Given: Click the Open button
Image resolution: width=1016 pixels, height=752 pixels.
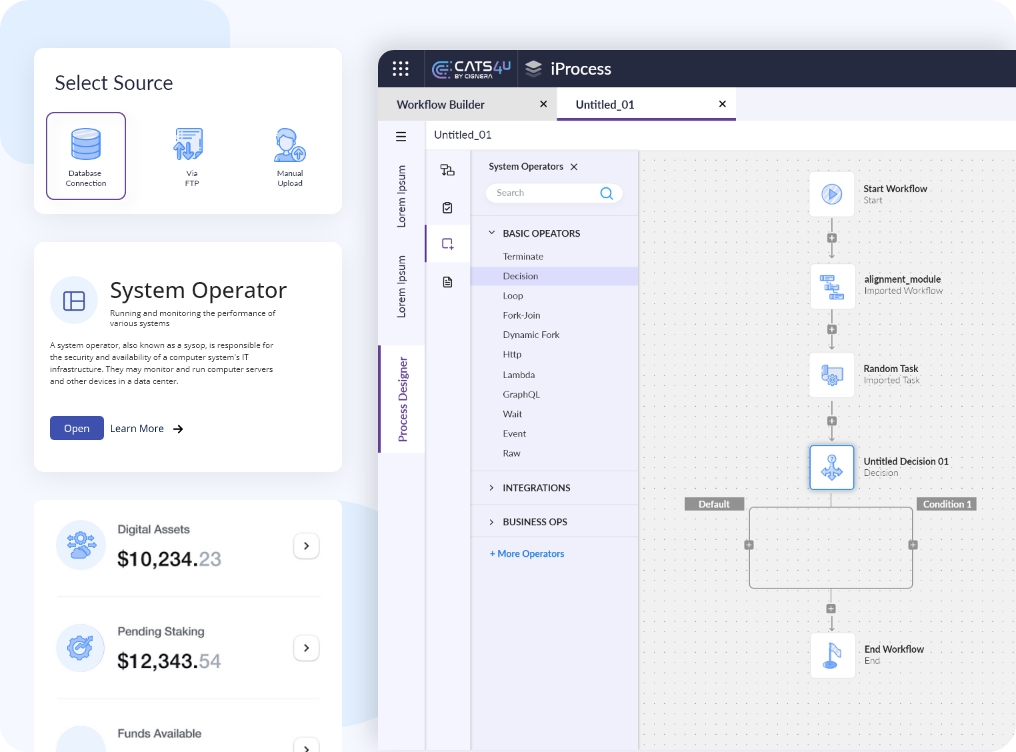Looking at the screenshot, I should tap(76, 428).
